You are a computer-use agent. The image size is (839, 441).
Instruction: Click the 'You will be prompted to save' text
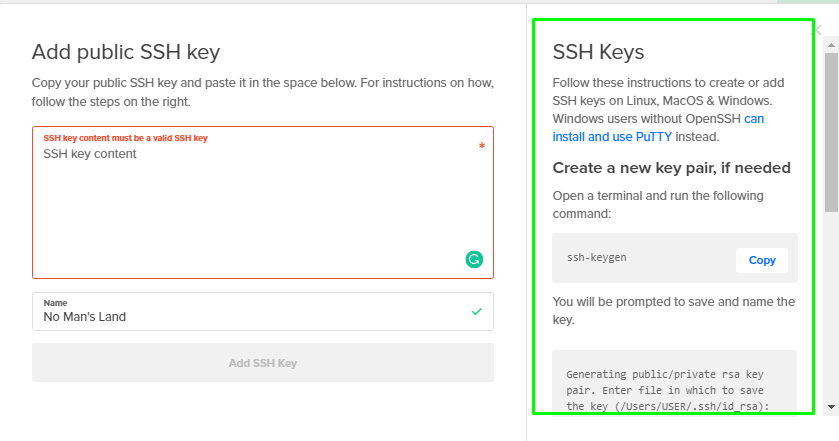point(673,310)
